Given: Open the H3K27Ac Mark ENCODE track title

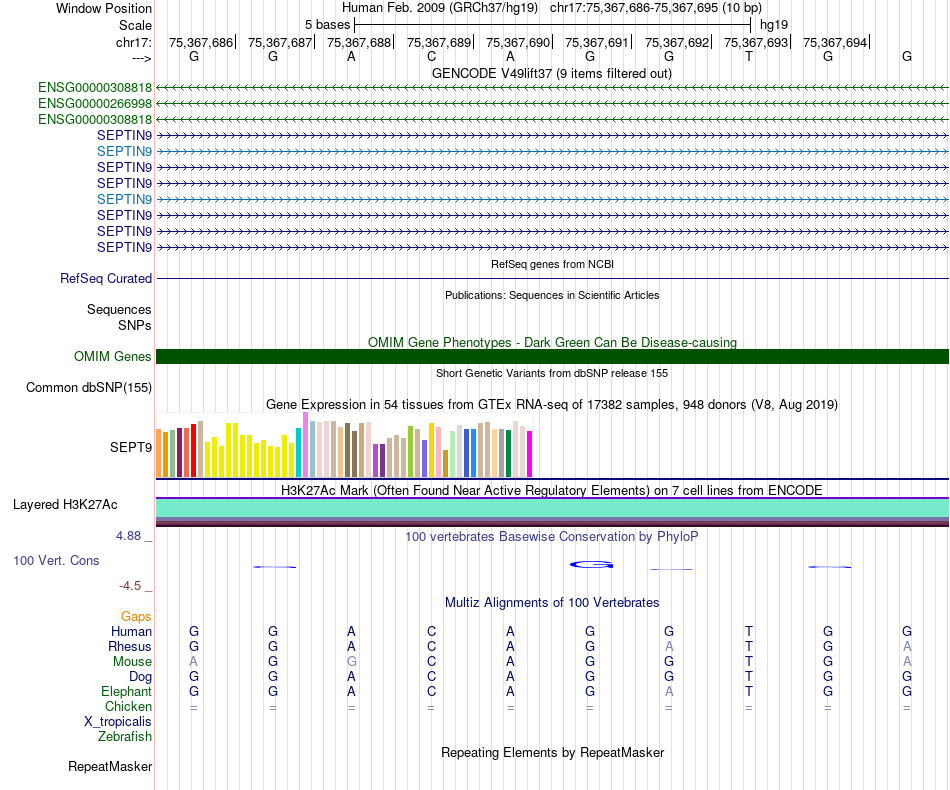Looking at the screenshot, I should [552, 491].
